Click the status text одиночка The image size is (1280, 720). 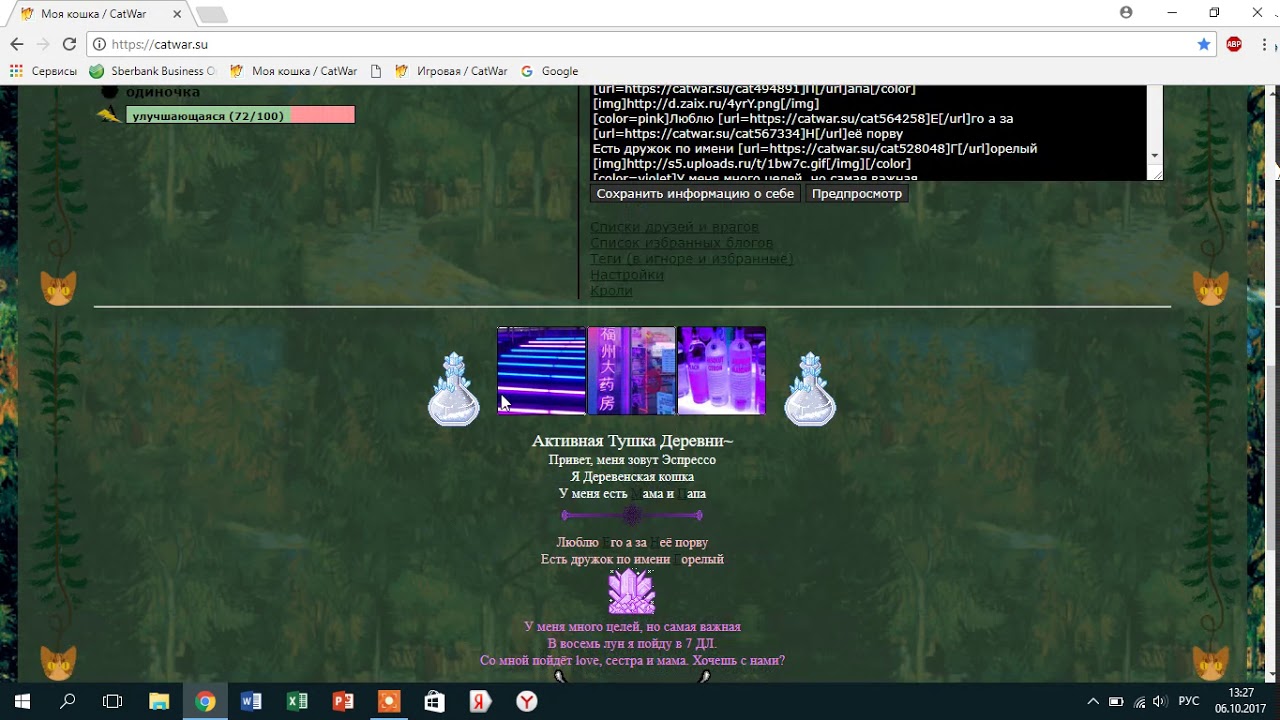coord(162,92)
